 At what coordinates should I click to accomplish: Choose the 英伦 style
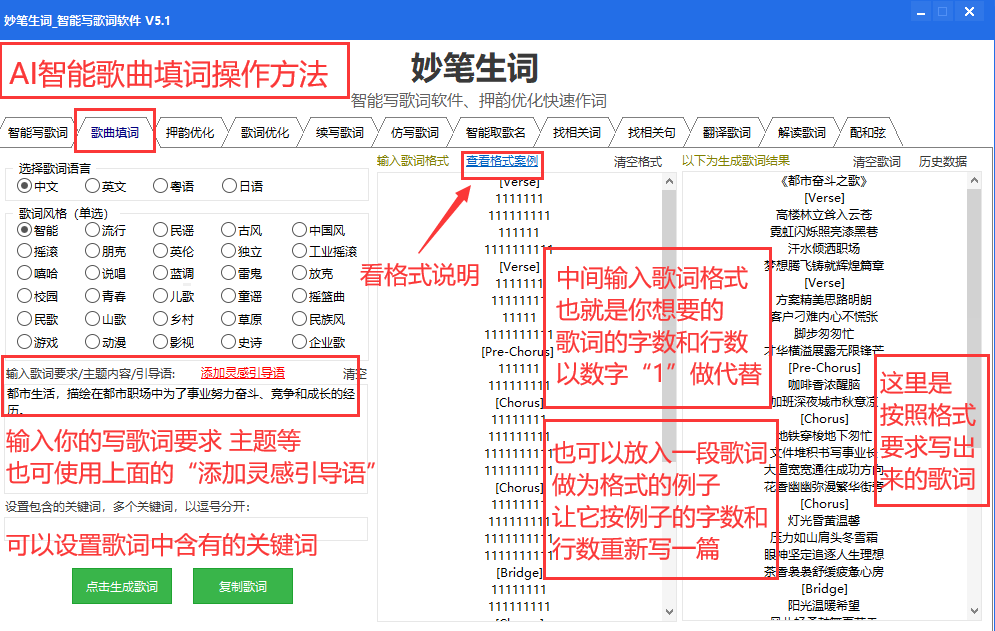173,251
